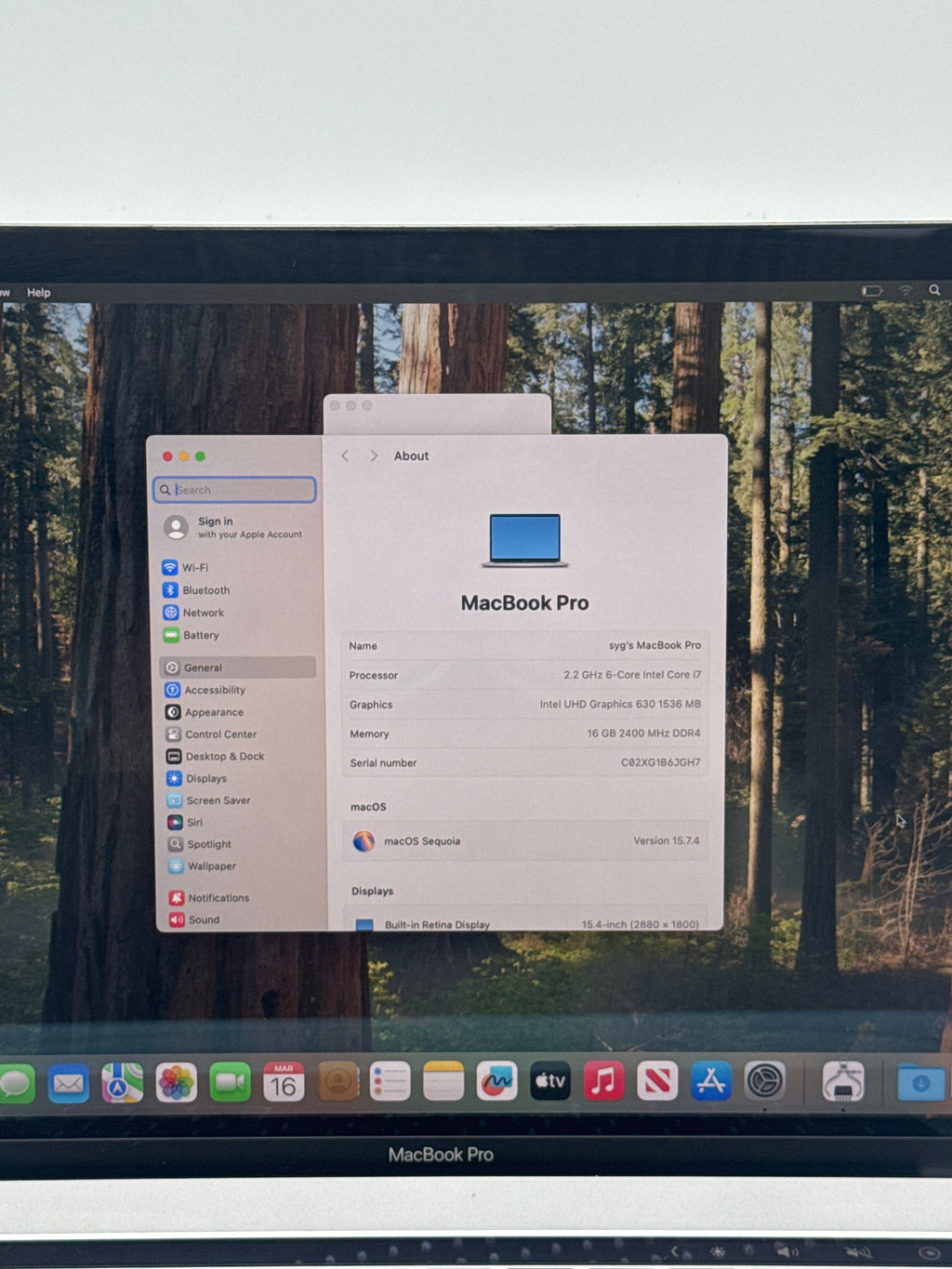Click Wi-Fi status icon in menu bar
Screen dimensions: 952x1269
(906, 291)
